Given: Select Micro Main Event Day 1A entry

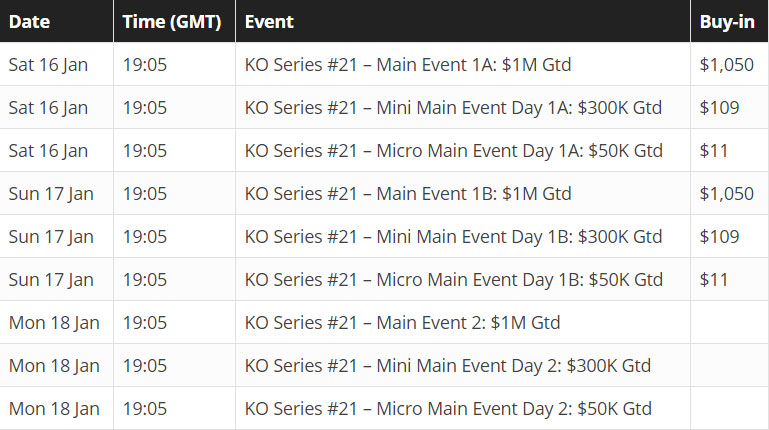Looking at the screenshot, I should [x=384, y=151].
